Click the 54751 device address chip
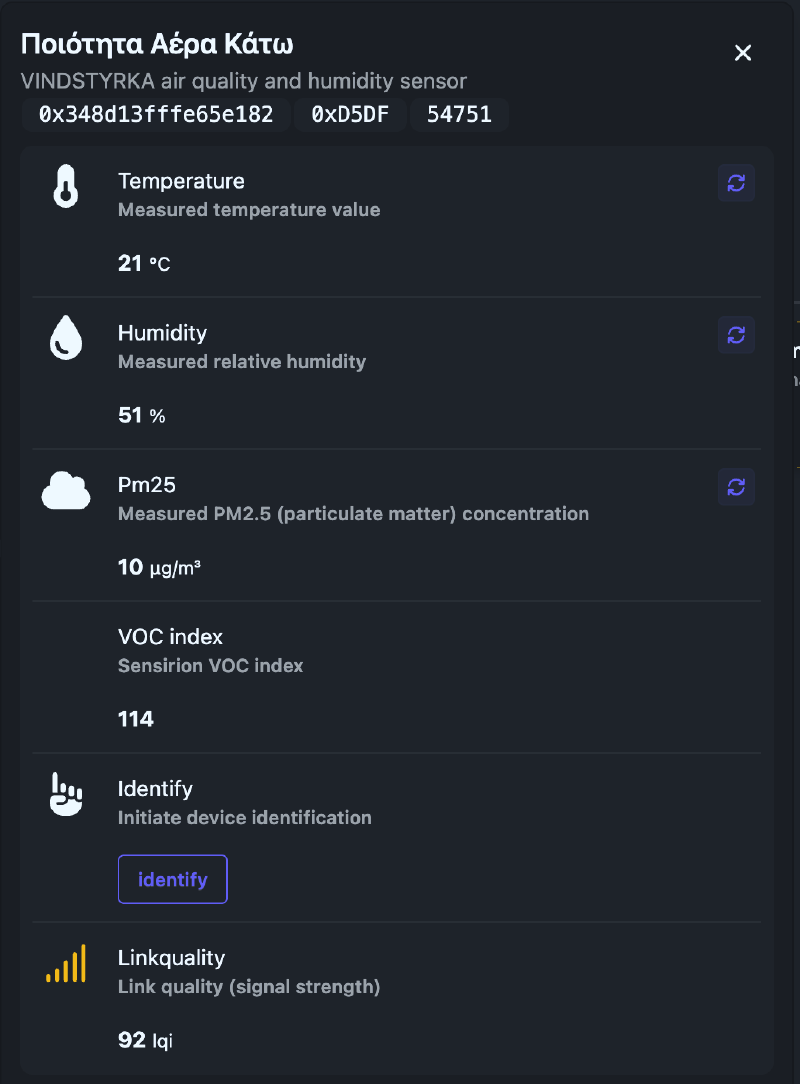This screenshot has width=800, height=1084. [x=460, y=116]
